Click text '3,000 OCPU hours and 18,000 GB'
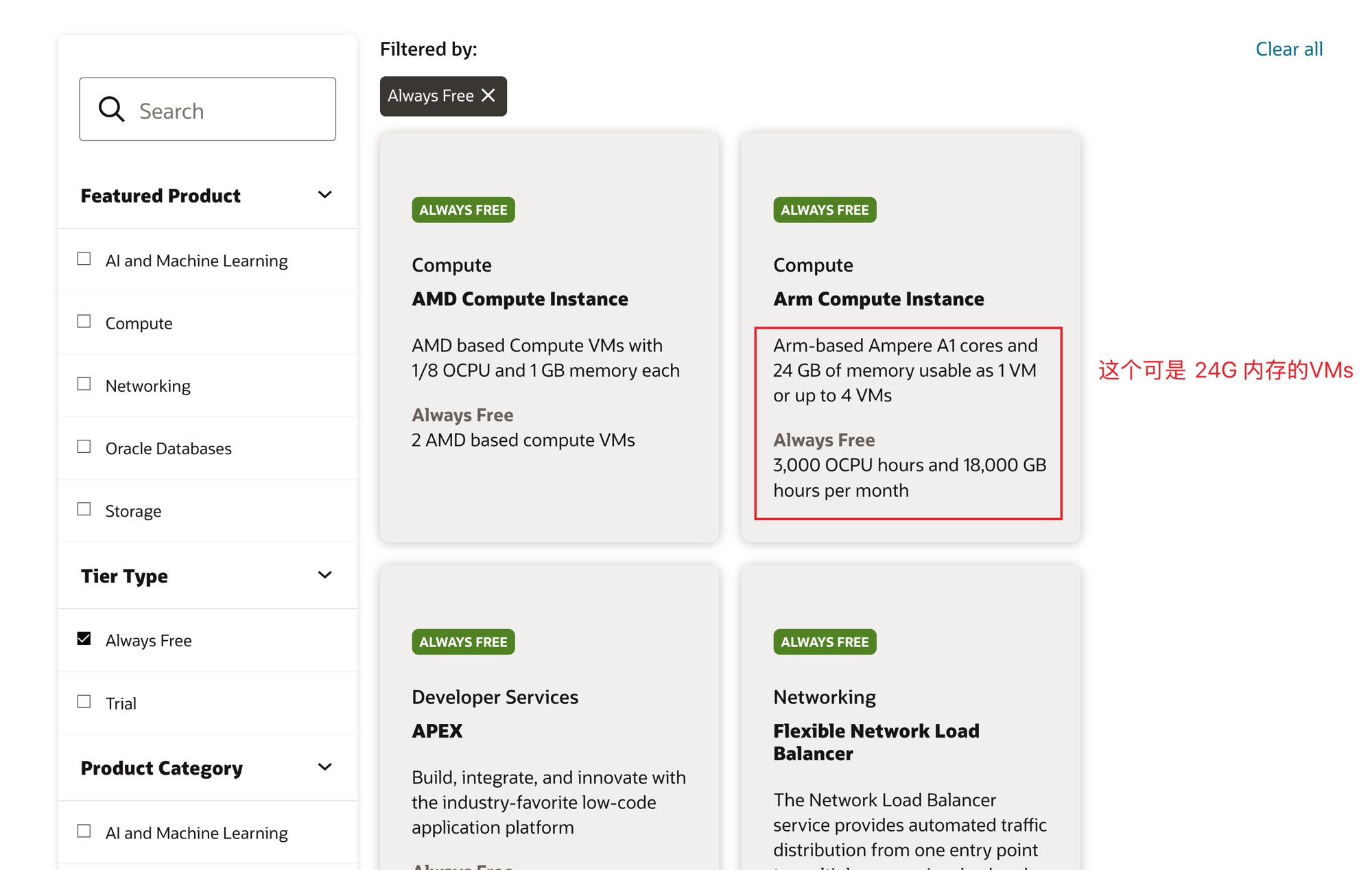The height and width of the screenshot is (870, 1372). click(x=910, y=465)
